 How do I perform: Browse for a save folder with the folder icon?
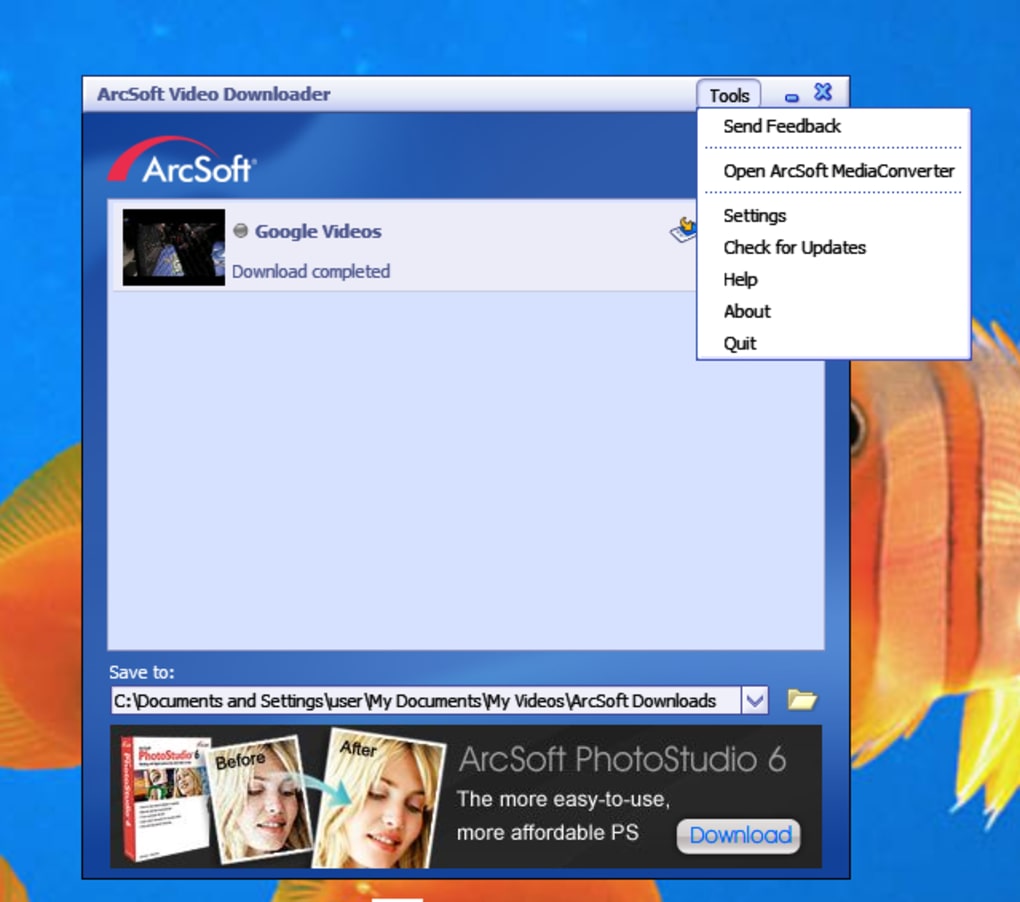(x=802, y=700)
